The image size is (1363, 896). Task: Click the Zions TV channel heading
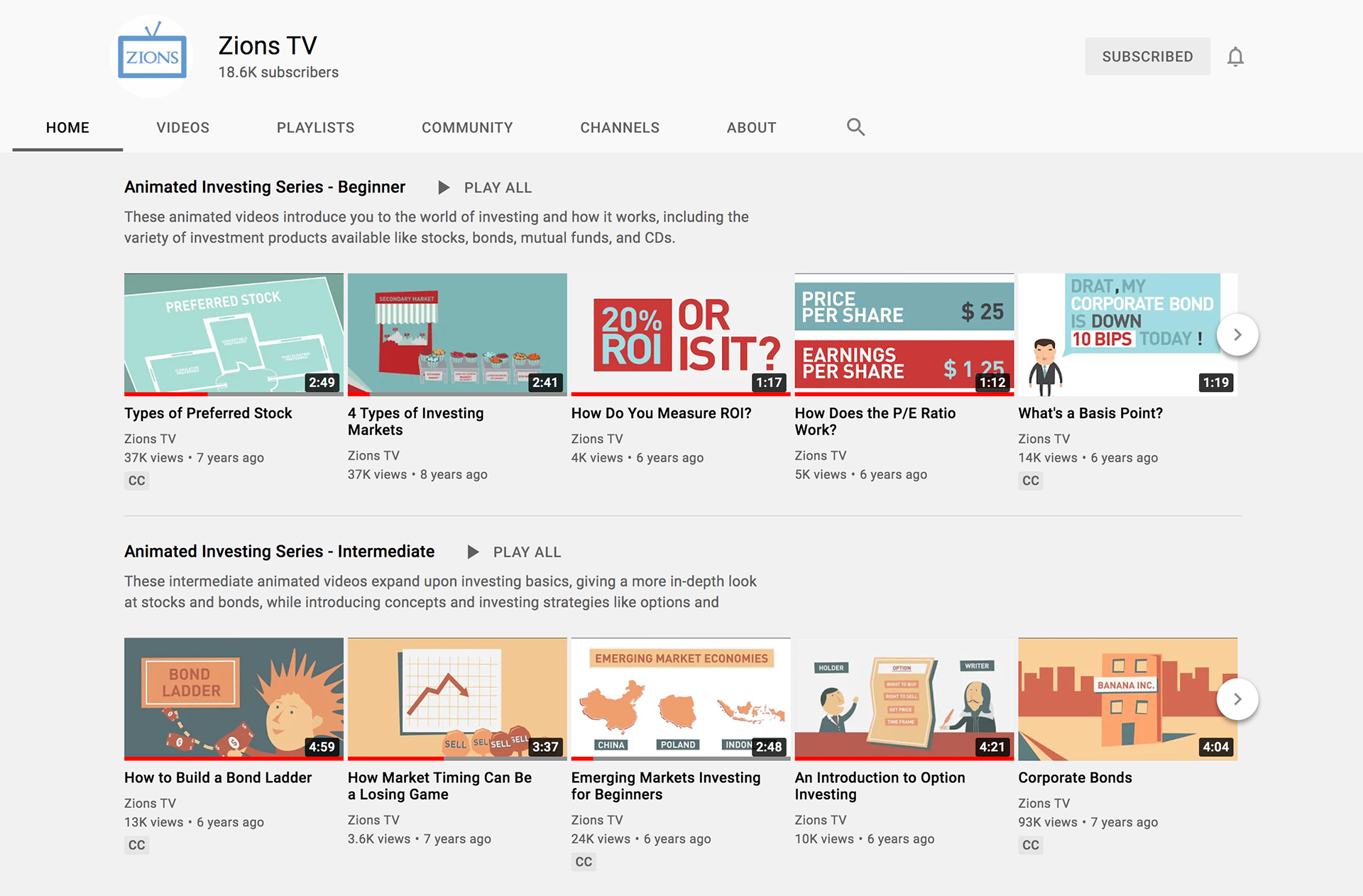(x=268, y=45)
